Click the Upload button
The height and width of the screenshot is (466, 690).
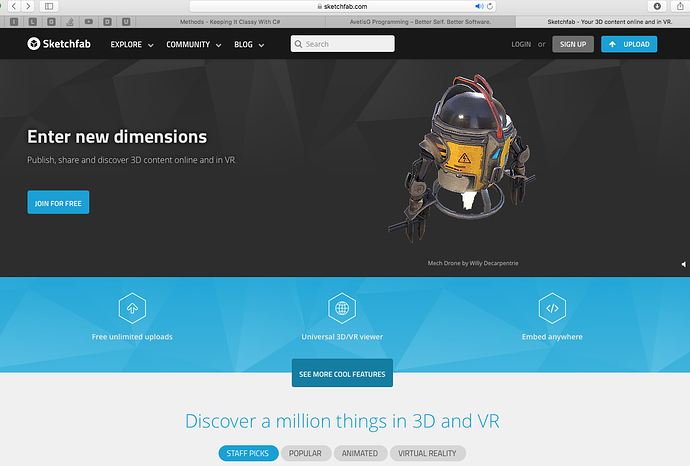click(629, 44)
